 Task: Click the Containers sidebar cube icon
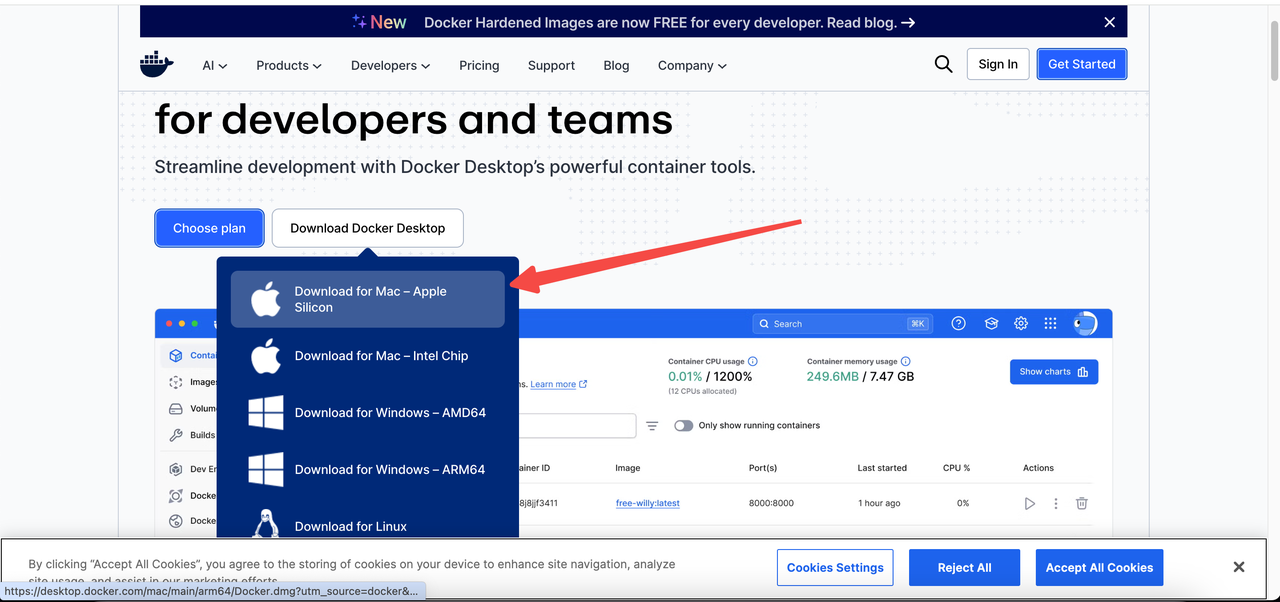click(x=176, y=355)
